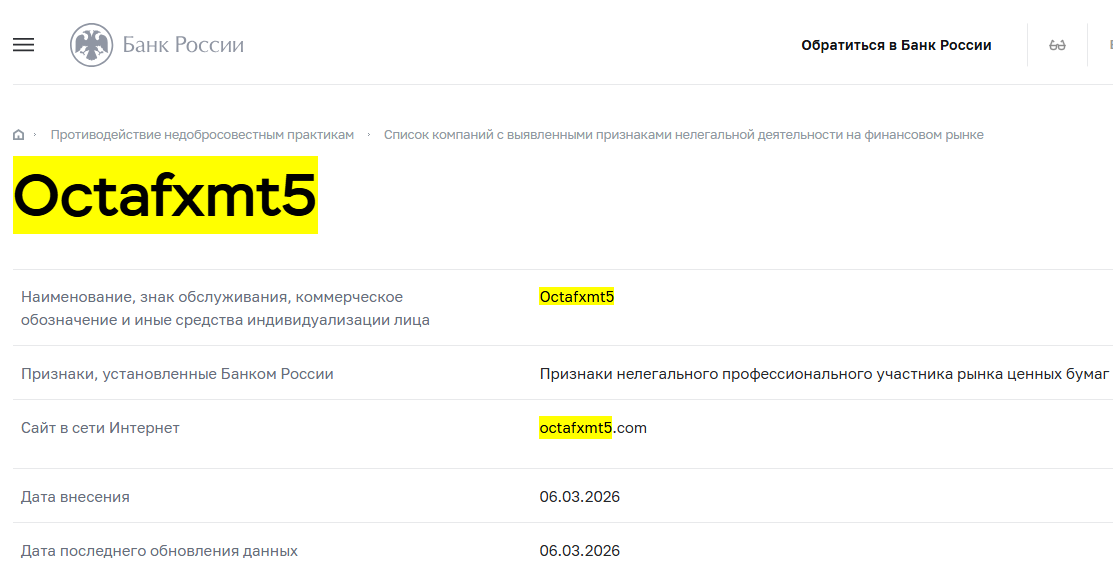
Task: Click the date of last data update
Action: [579, 551]
